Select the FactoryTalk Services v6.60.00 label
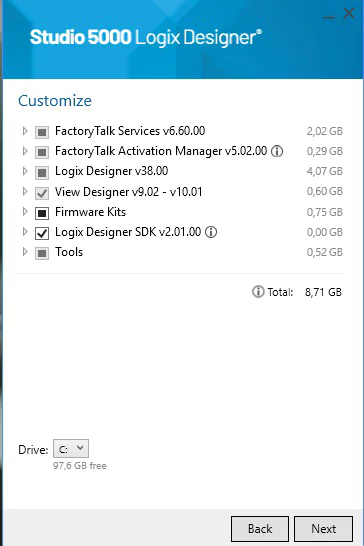 pos(130,131)
